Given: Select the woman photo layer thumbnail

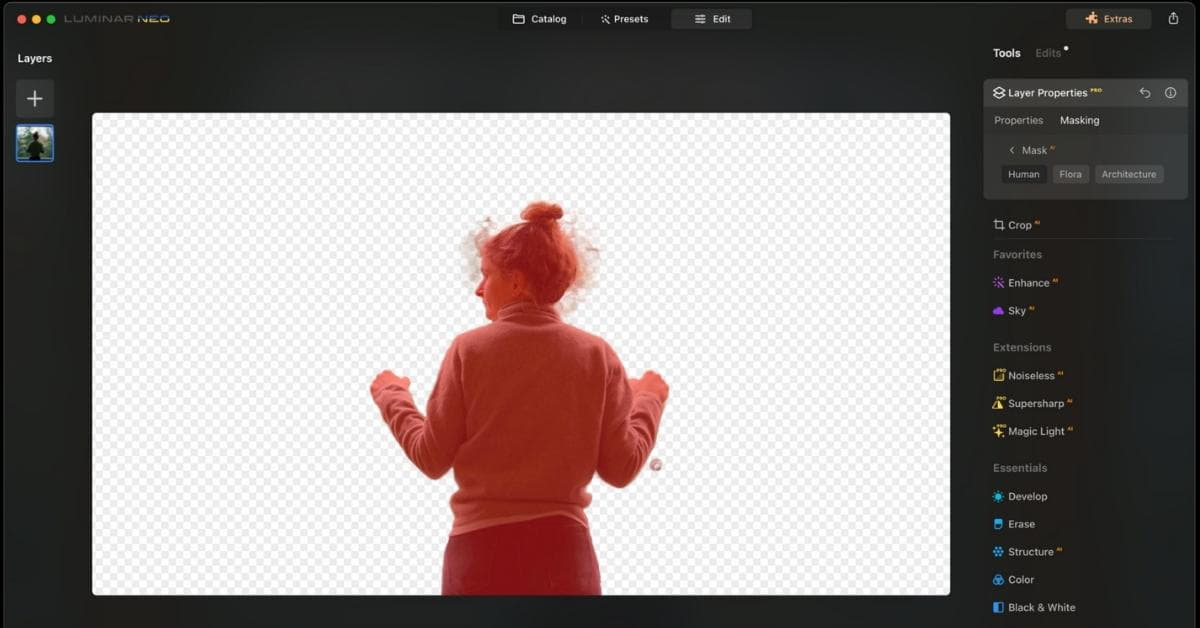Looking at the screenshot, I should [x=34, y=143].
